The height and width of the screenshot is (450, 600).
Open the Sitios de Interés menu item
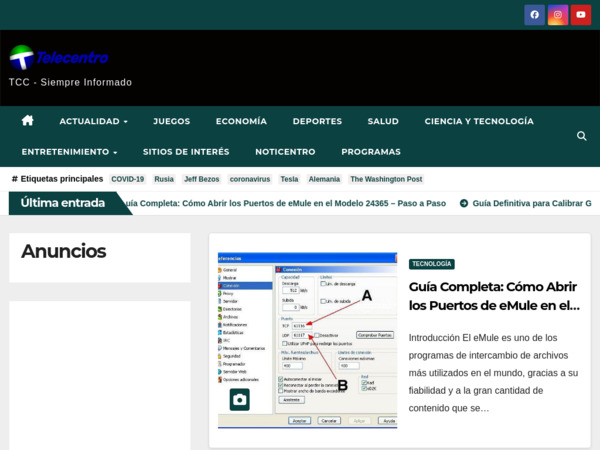tap(186, 152)
